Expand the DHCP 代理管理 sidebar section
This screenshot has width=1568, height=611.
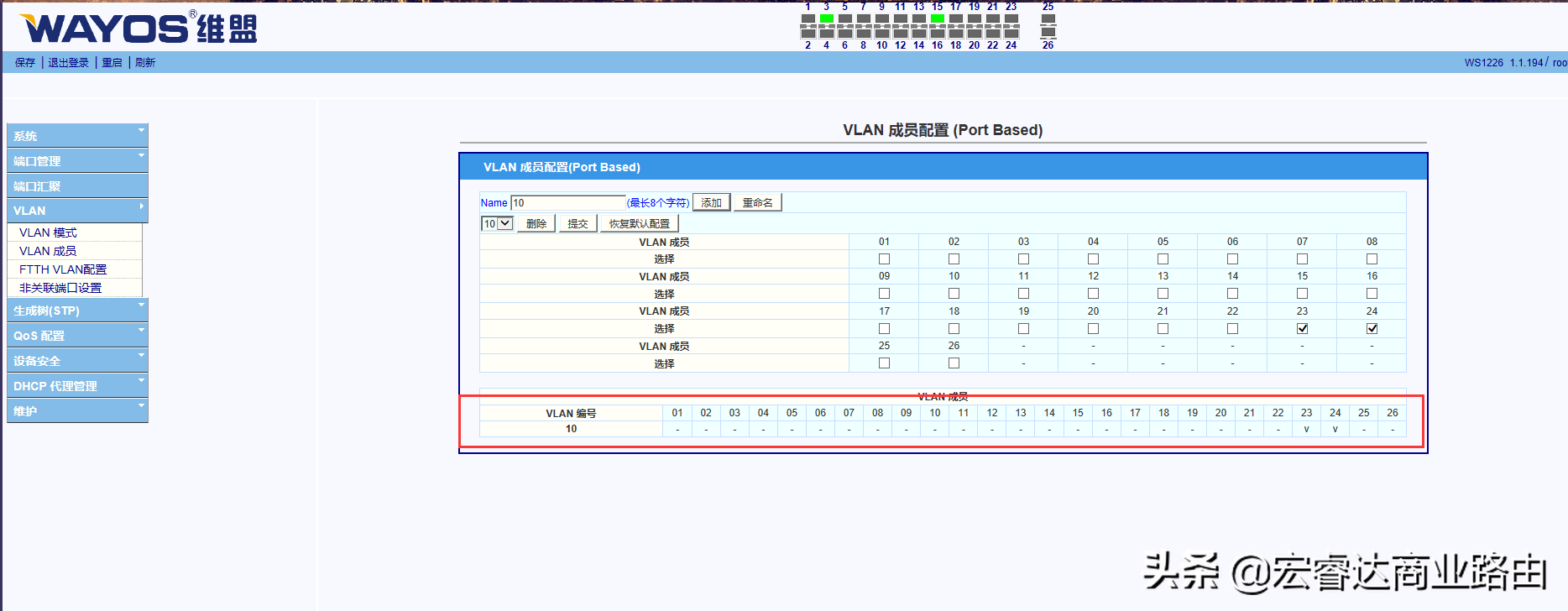[x=77, y=386]
